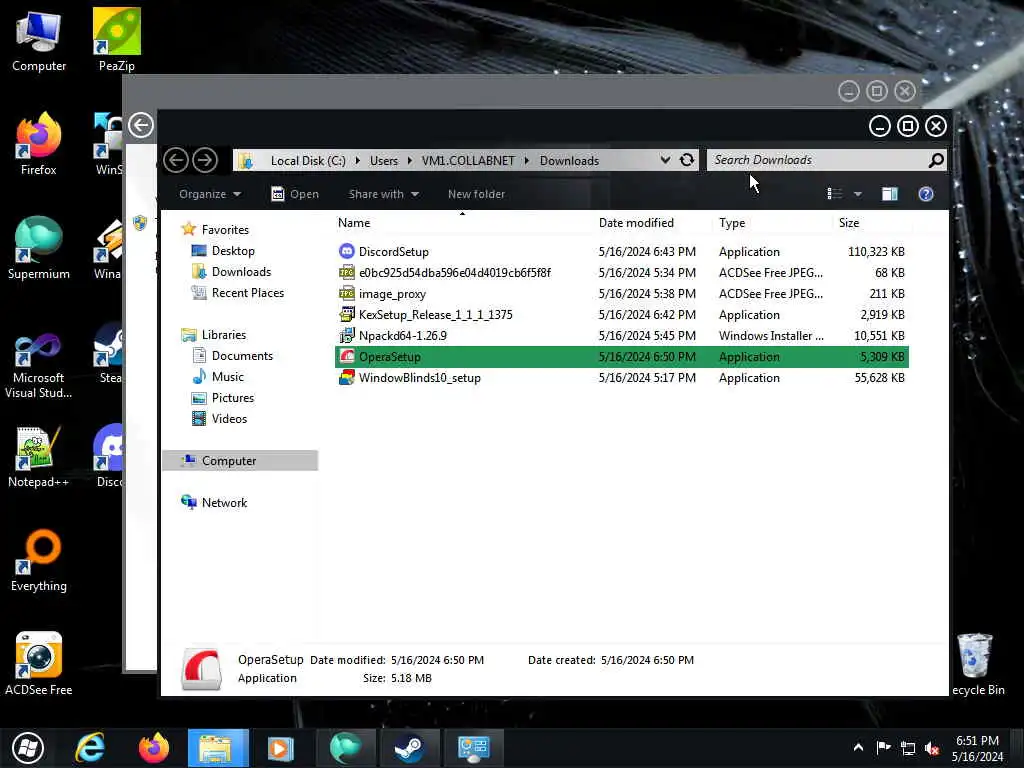The width and height of the screenshot is (1024, 768).
Task: Open Microsoft Visual Studio shortcut
Action: [39, 366]
